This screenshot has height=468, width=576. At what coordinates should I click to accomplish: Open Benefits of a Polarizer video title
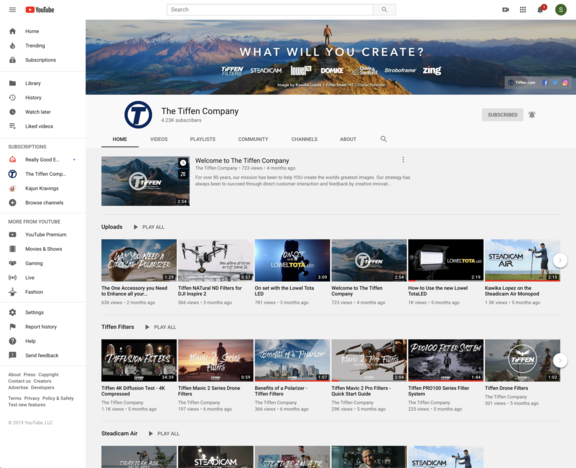tap(281, 391)
